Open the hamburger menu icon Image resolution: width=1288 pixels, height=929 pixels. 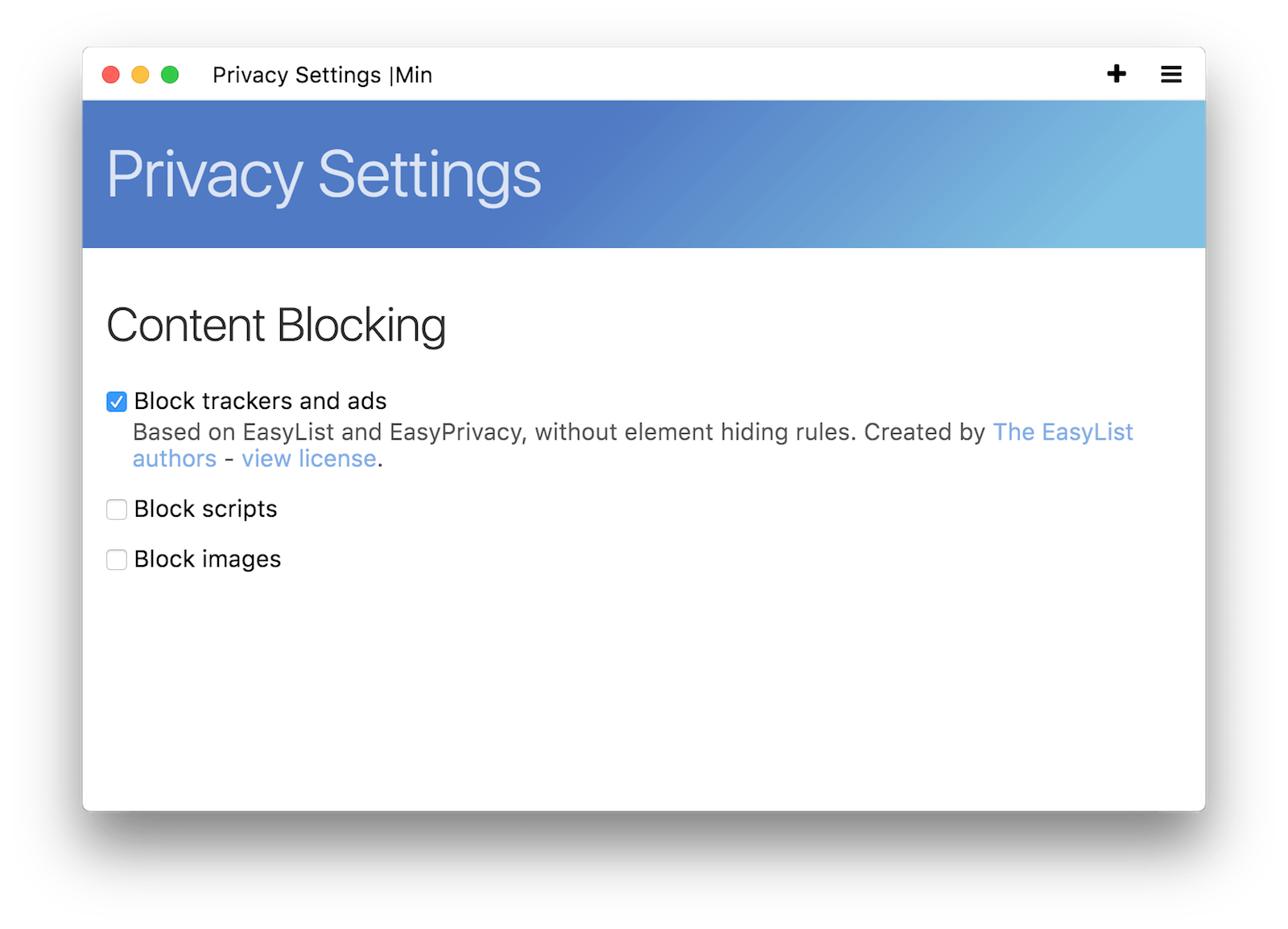click(1170, 74)
